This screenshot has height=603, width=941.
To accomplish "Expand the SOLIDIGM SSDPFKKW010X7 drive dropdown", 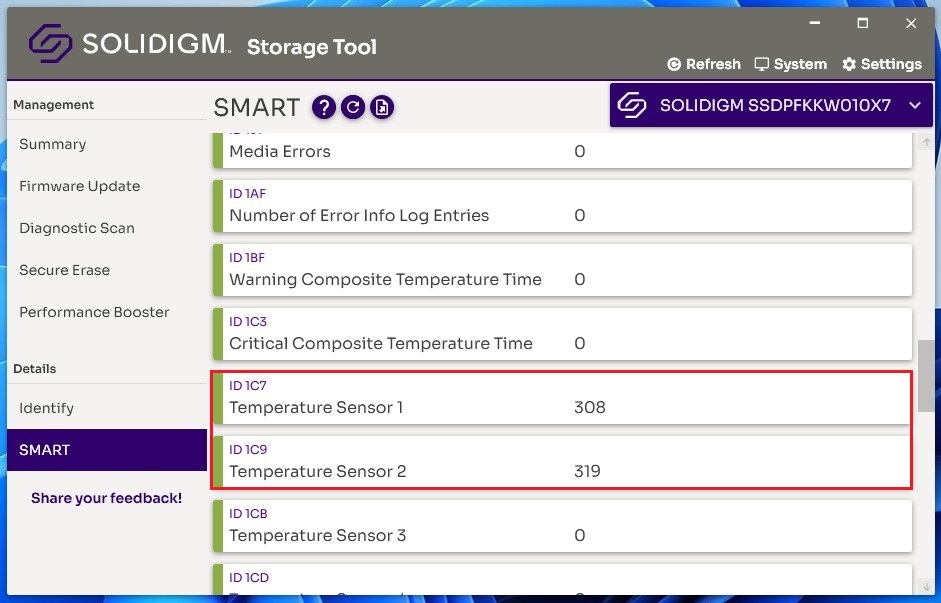I will pos(771,106).
